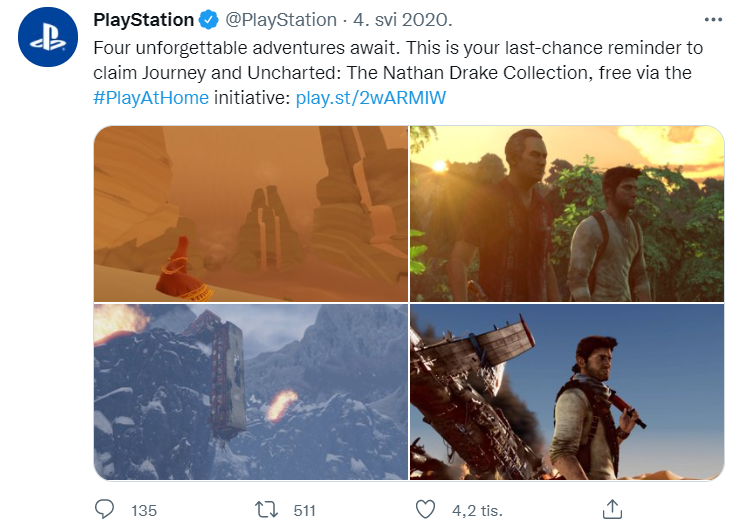
Task: Click the 511 retweets count
Action: tap(304, 511)
